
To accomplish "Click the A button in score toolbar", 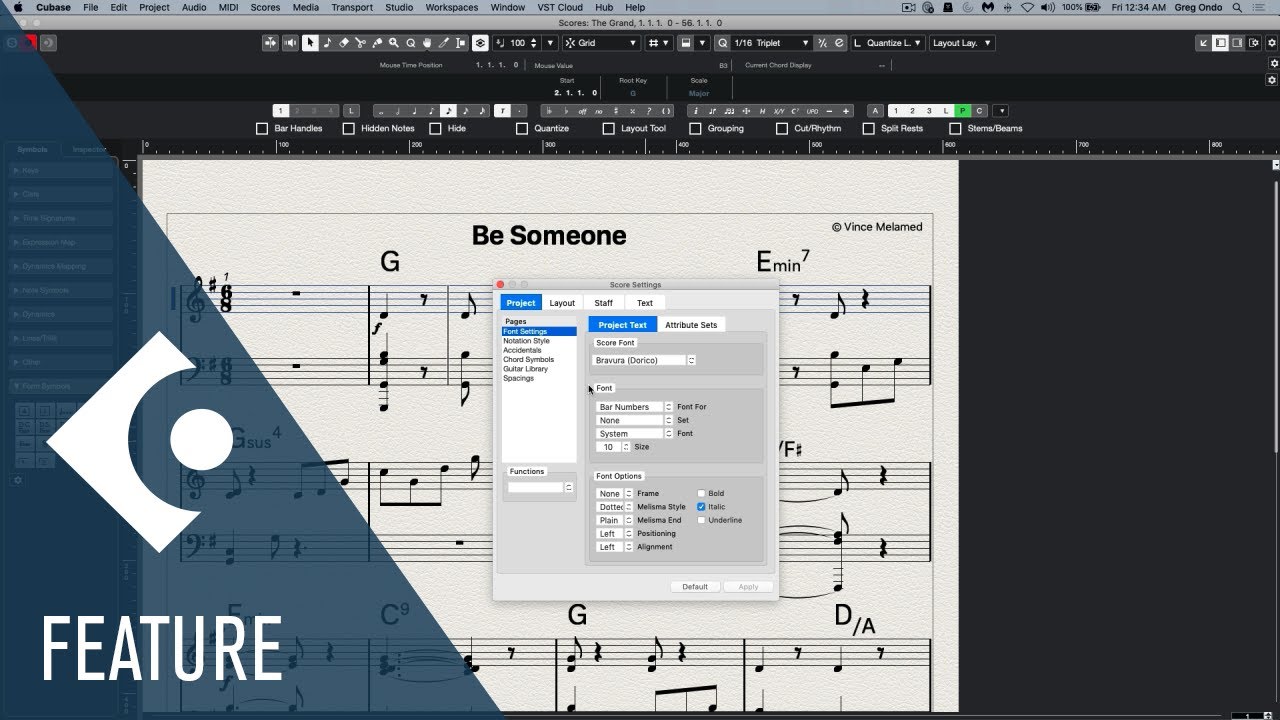I will (875, 111).
